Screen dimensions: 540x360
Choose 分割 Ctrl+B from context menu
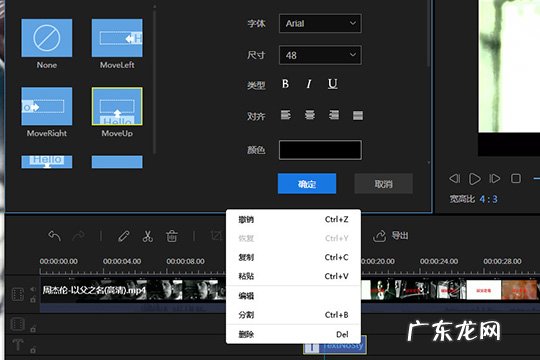[x=293, y=315]
